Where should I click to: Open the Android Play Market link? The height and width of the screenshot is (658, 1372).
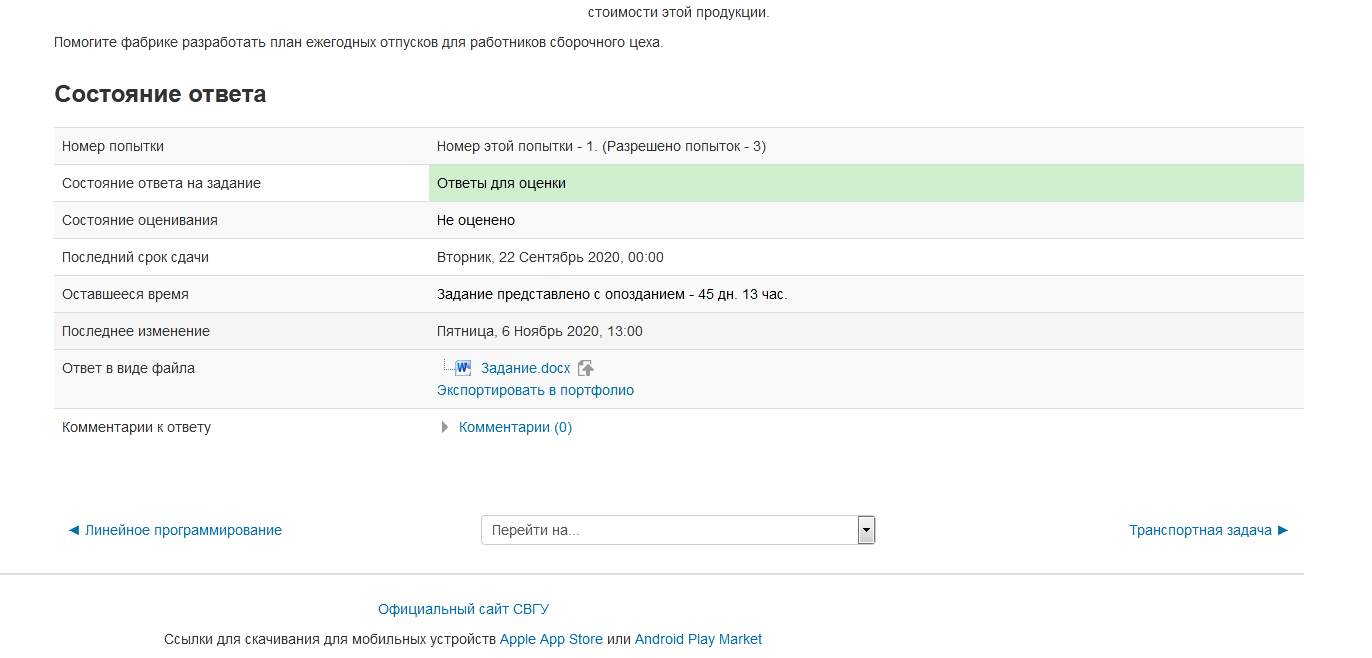pos(698,639)
